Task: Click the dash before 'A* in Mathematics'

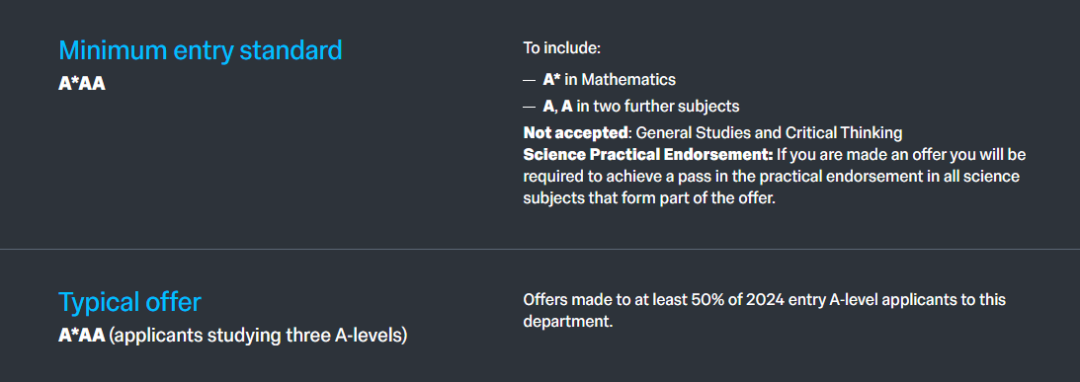Action: pyautogui.click(x=529, y=81)
